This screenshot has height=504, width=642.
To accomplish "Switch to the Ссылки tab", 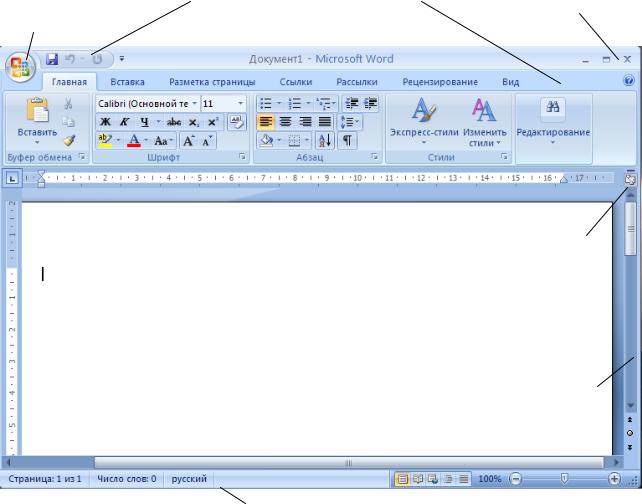I will point(296,82).
